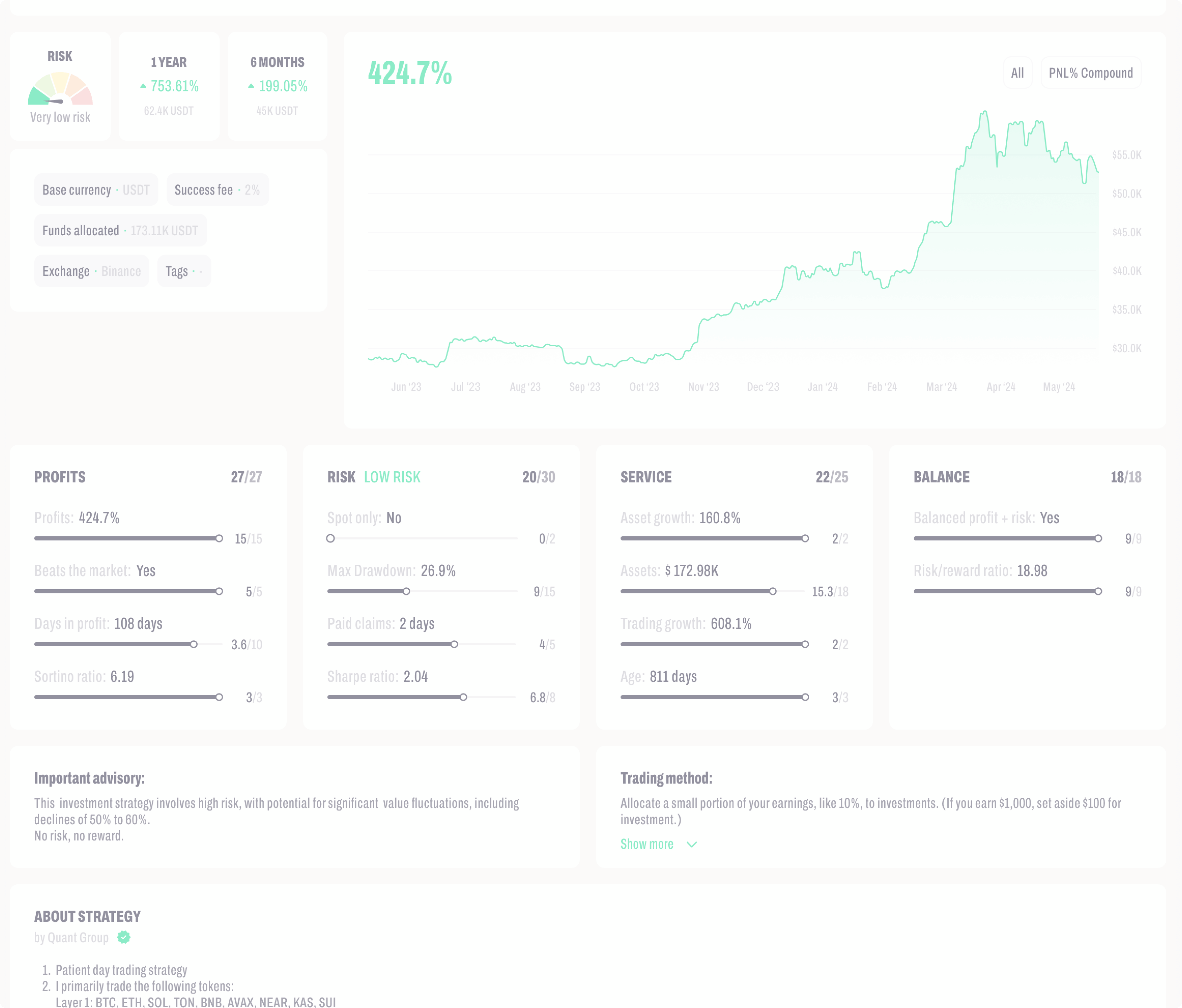Click the 18/18 balance score
The width and height of the screenshot is (1182, 1008).
[x=1126, y=477]
